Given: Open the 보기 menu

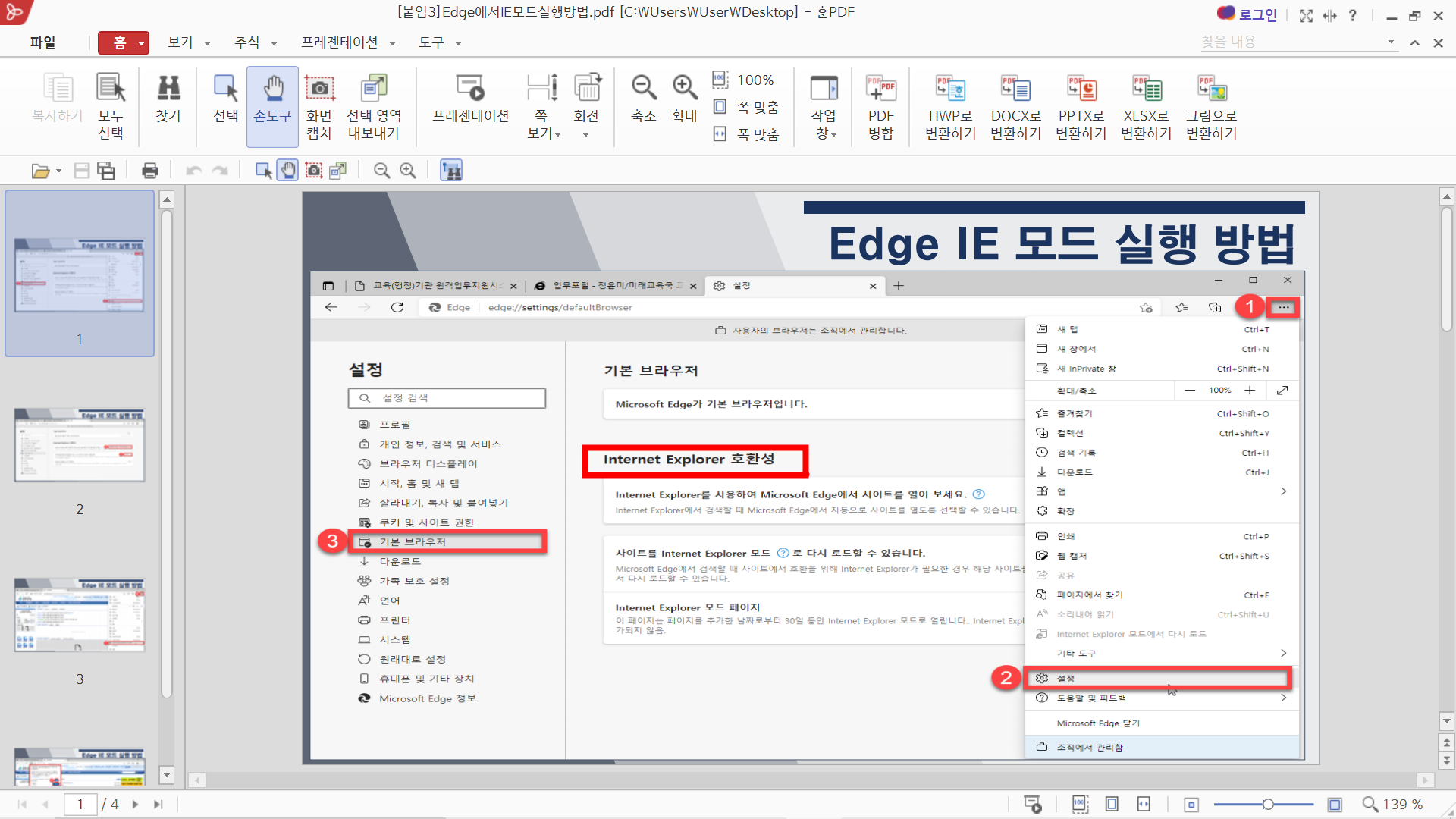Looking at the screenshot, I should pyautogui.click(x=180, y=42).
